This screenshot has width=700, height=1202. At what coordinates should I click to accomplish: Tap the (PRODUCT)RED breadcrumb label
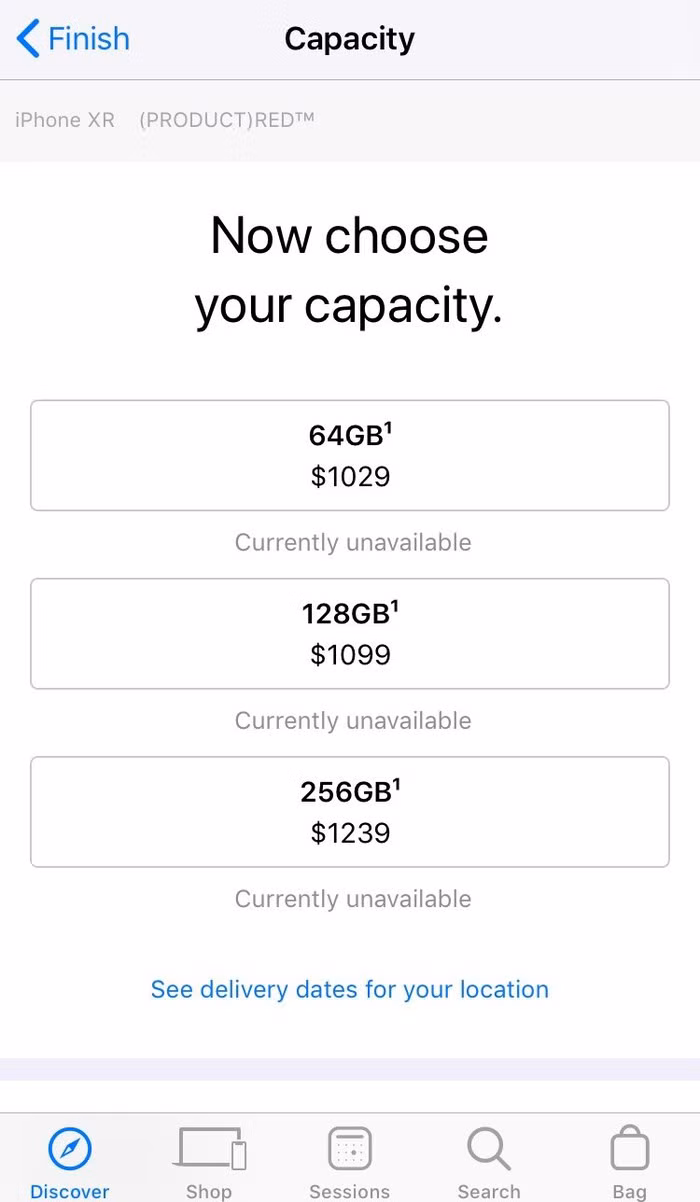227,120
